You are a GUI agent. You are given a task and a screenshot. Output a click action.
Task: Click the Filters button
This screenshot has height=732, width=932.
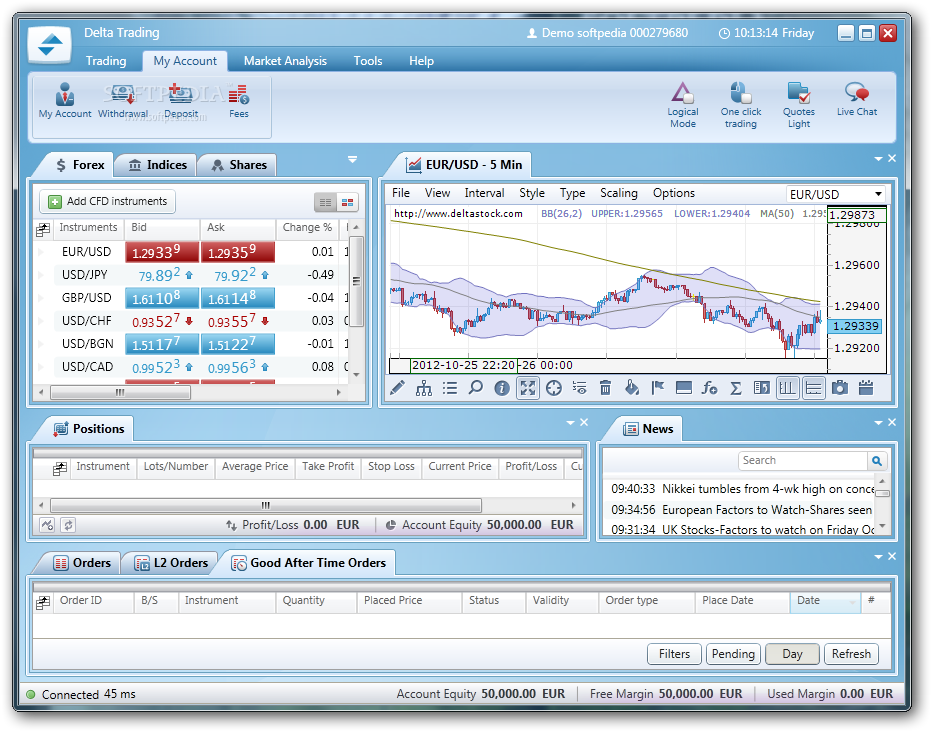pyautogui.click(x=674, y=654)
